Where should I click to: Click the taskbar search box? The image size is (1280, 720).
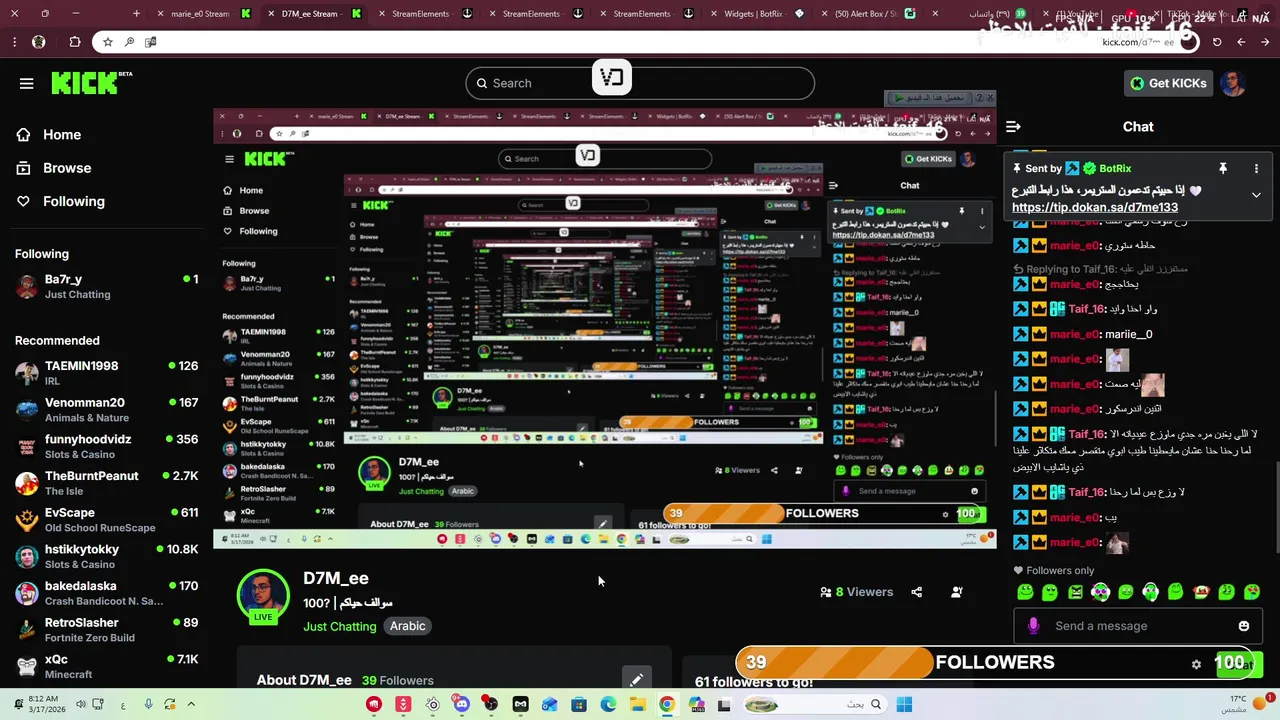point(813,704)
